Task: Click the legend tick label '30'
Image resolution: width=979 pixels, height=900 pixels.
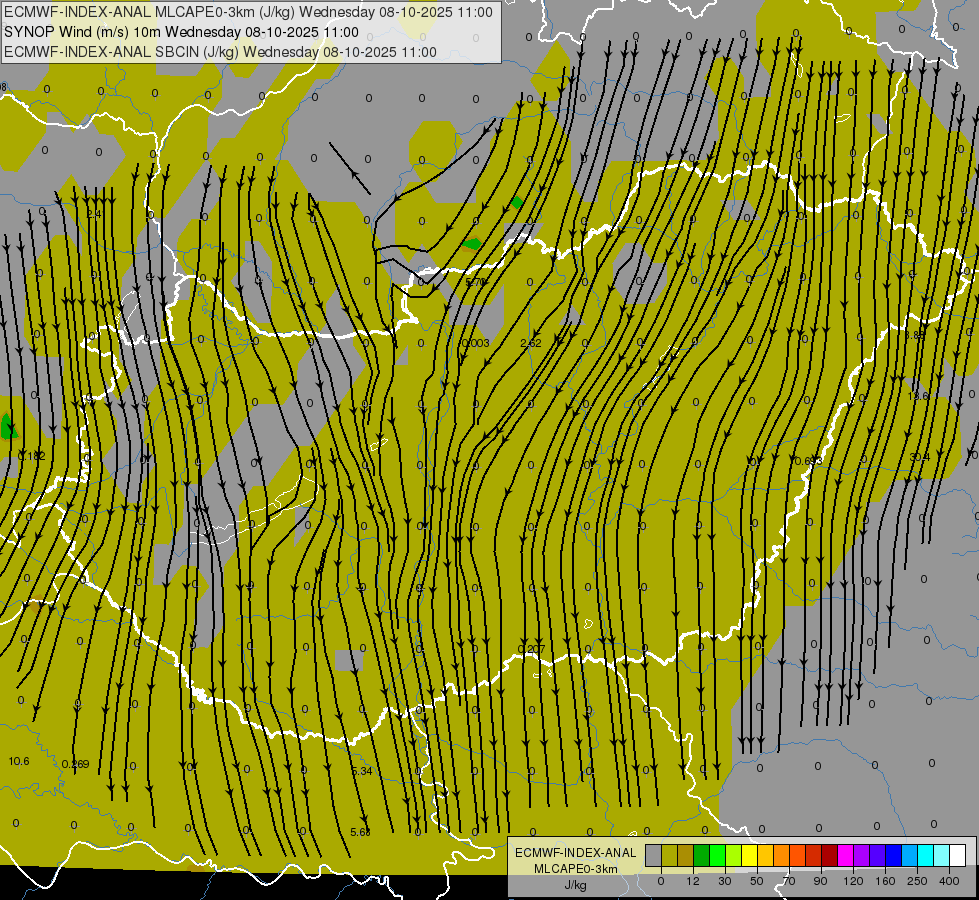Action: (725, 881)
